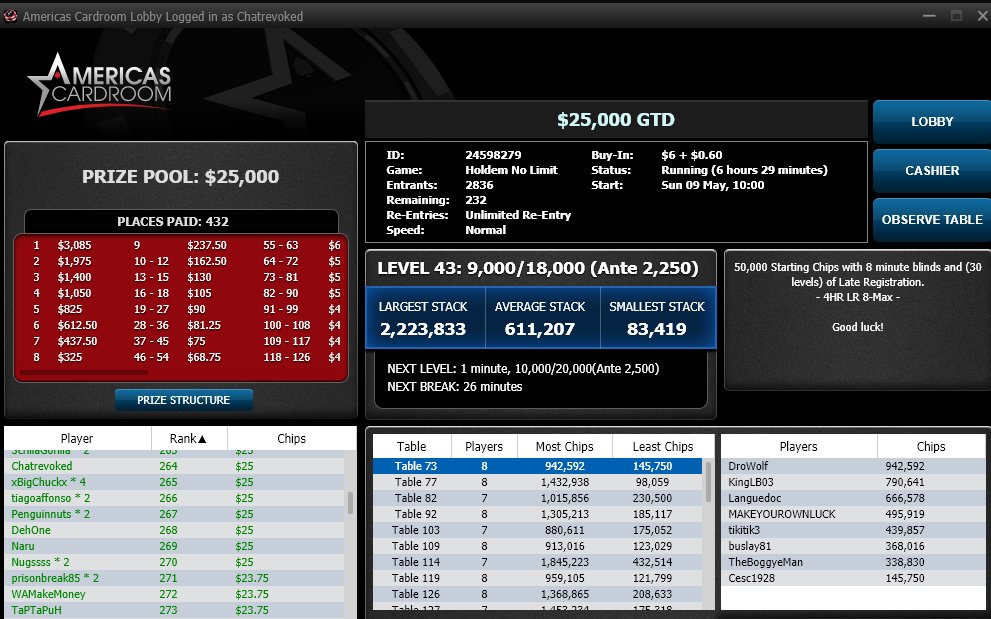Open the Prize Structure

coord(183,400)
